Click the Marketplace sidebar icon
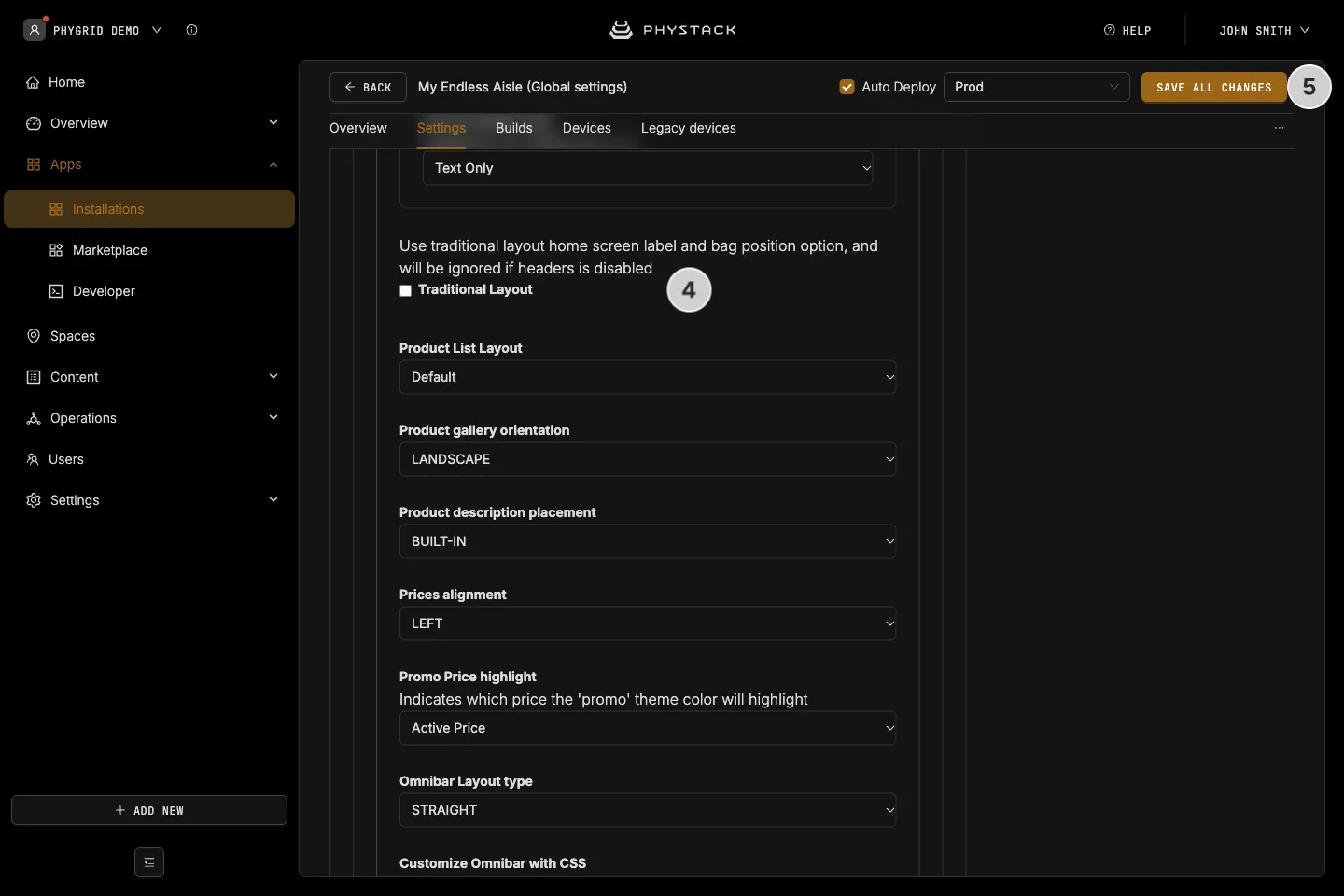Viewport: 1344px width, 896px height. (56, 250)
